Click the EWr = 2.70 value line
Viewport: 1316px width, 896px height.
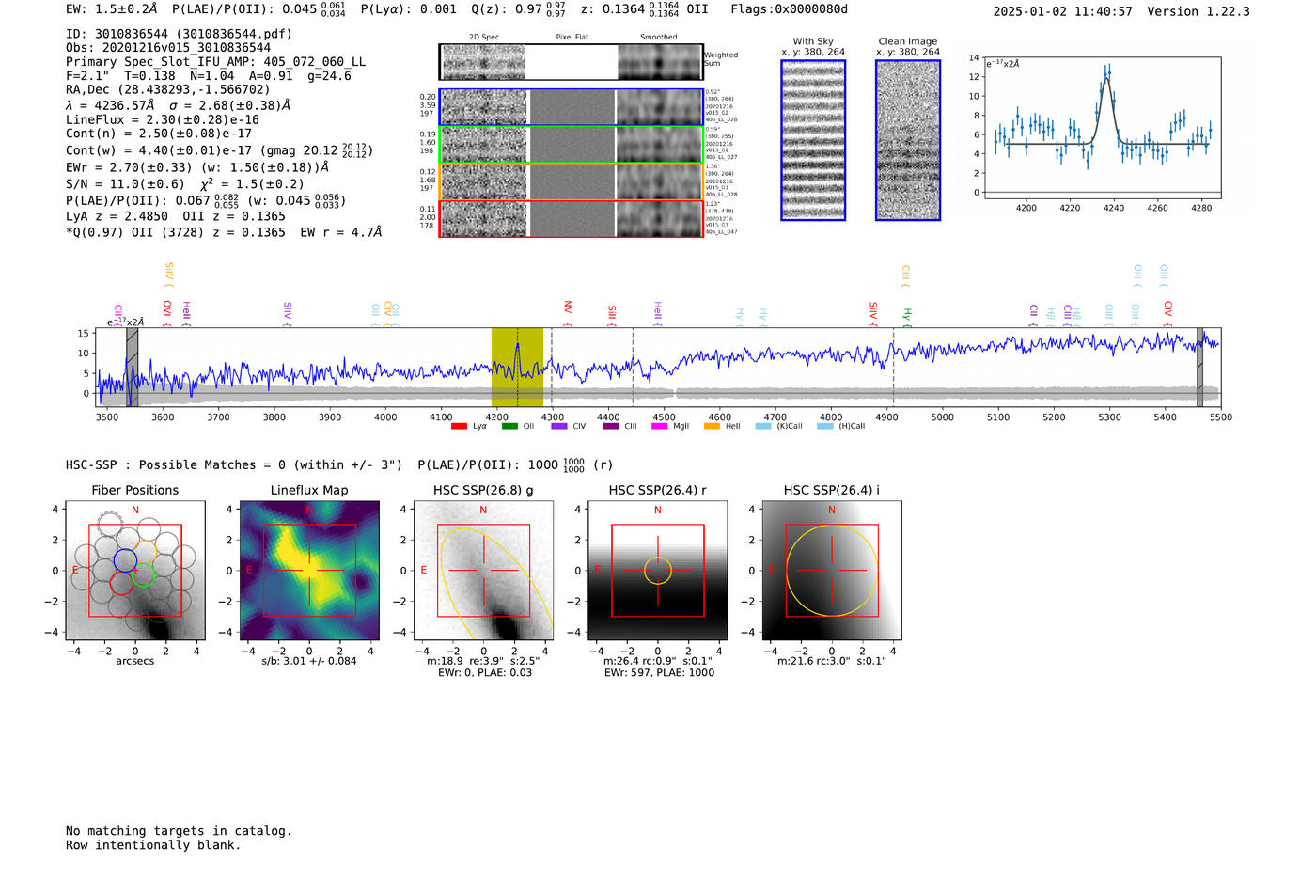[197, 167]
